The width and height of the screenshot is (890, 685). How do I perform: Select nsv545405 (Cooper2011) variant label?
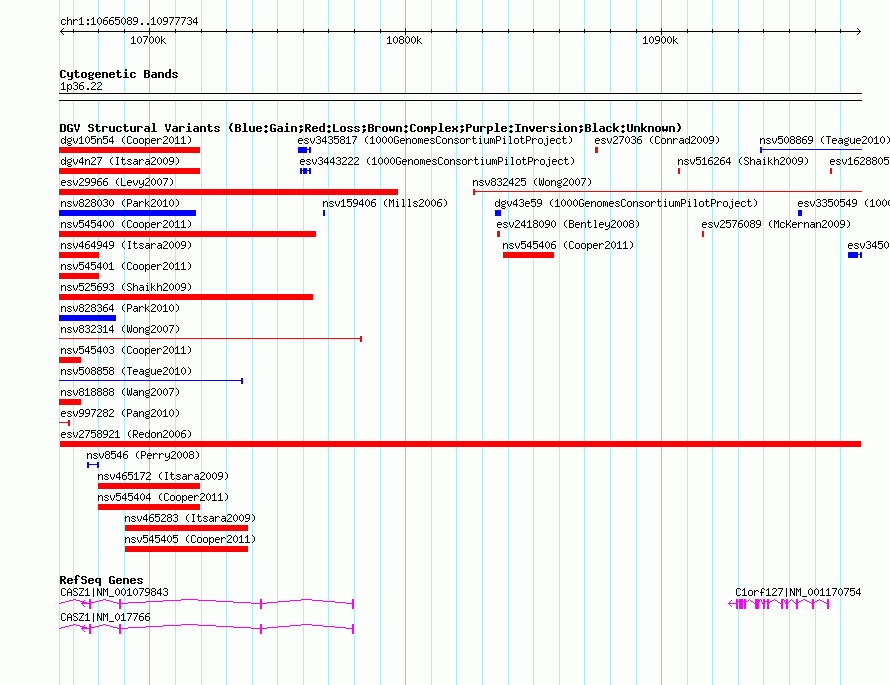[x=190, y=539]
